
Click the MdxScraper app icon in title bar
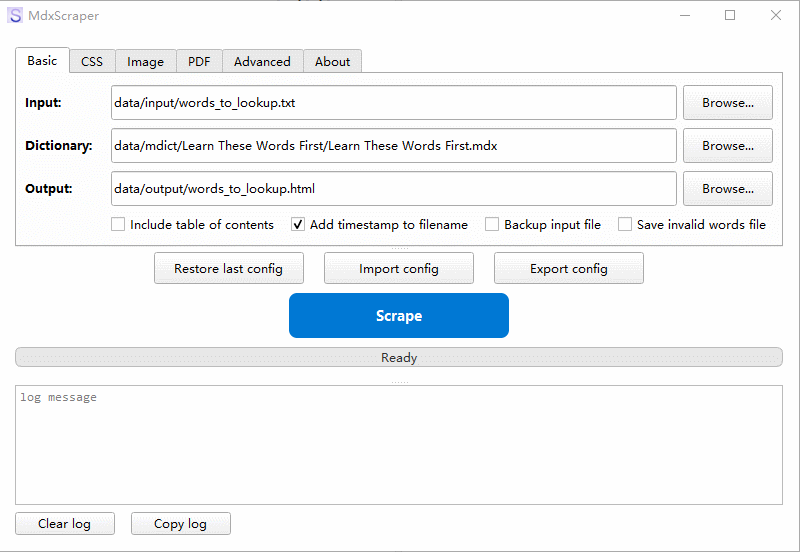pyautogui.click(x=15, y=16)
